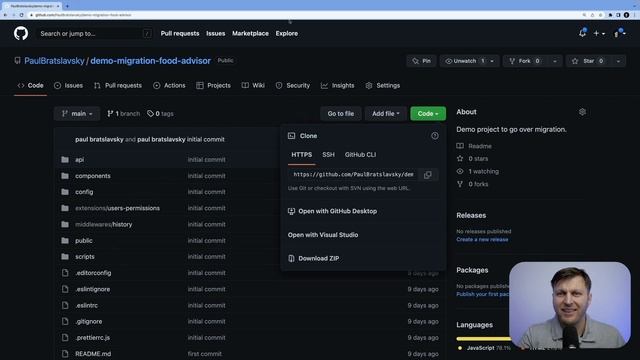This screenshot has height=360, width=640.
Task: View the 0 tags link
Action: tap(160, 113)
